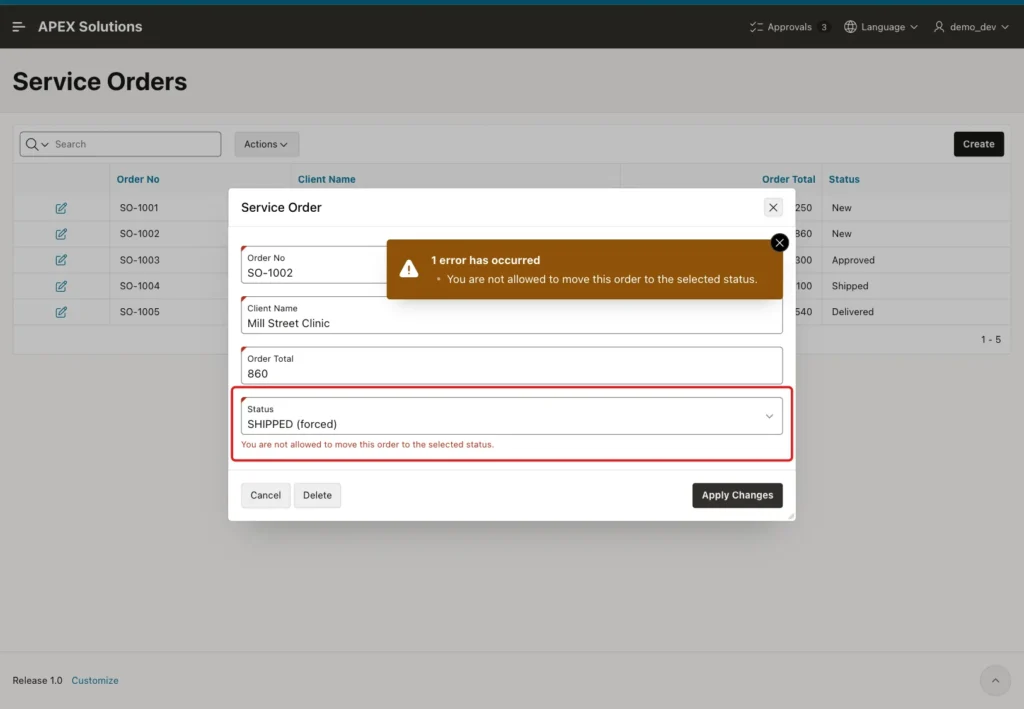
Task: Sort by Client Name column header
Action: tap(327, 179)
